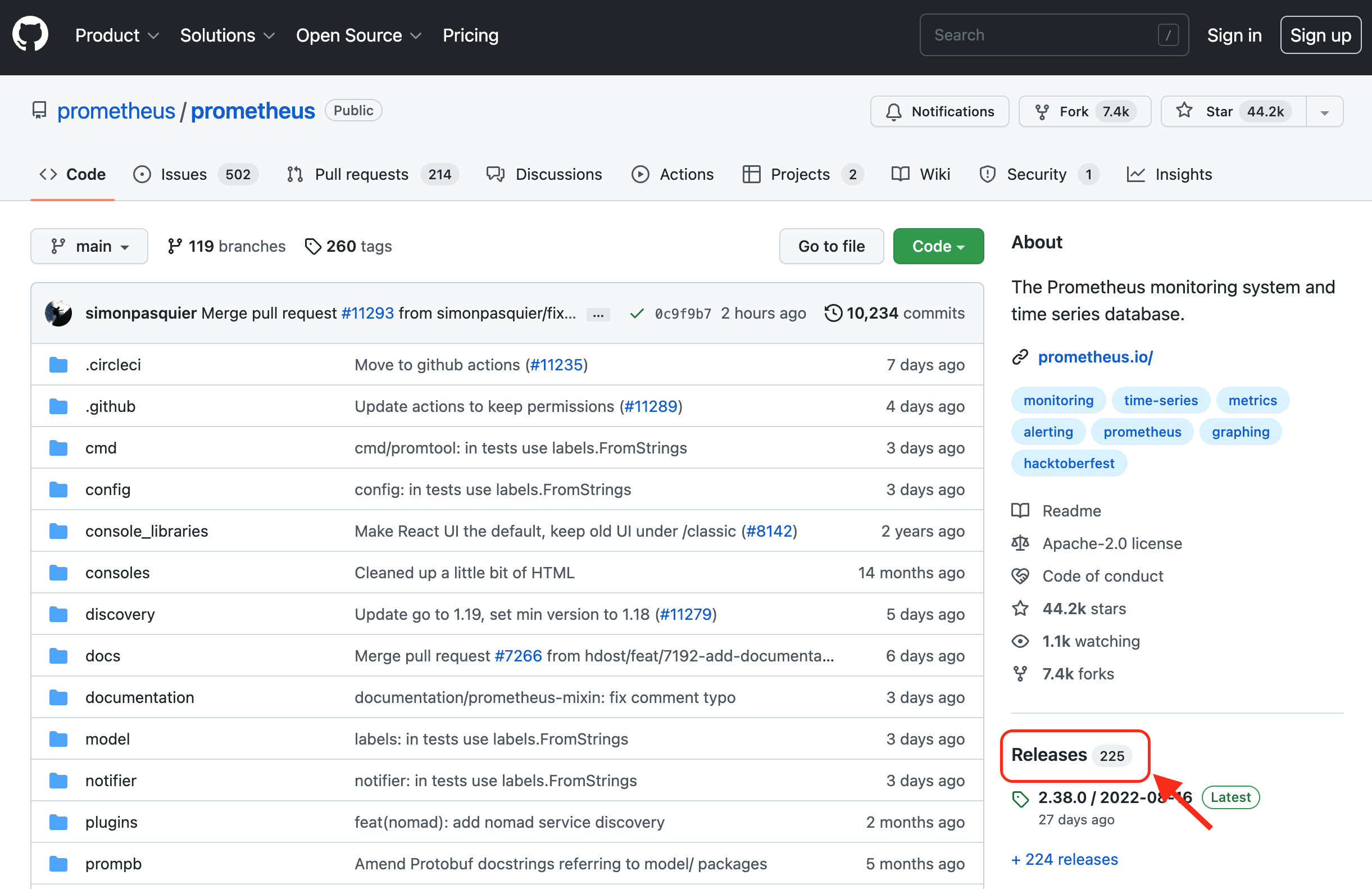The image size is (1372, 889).
Task: Expand the Open Source menu
Action: [358, 35]
